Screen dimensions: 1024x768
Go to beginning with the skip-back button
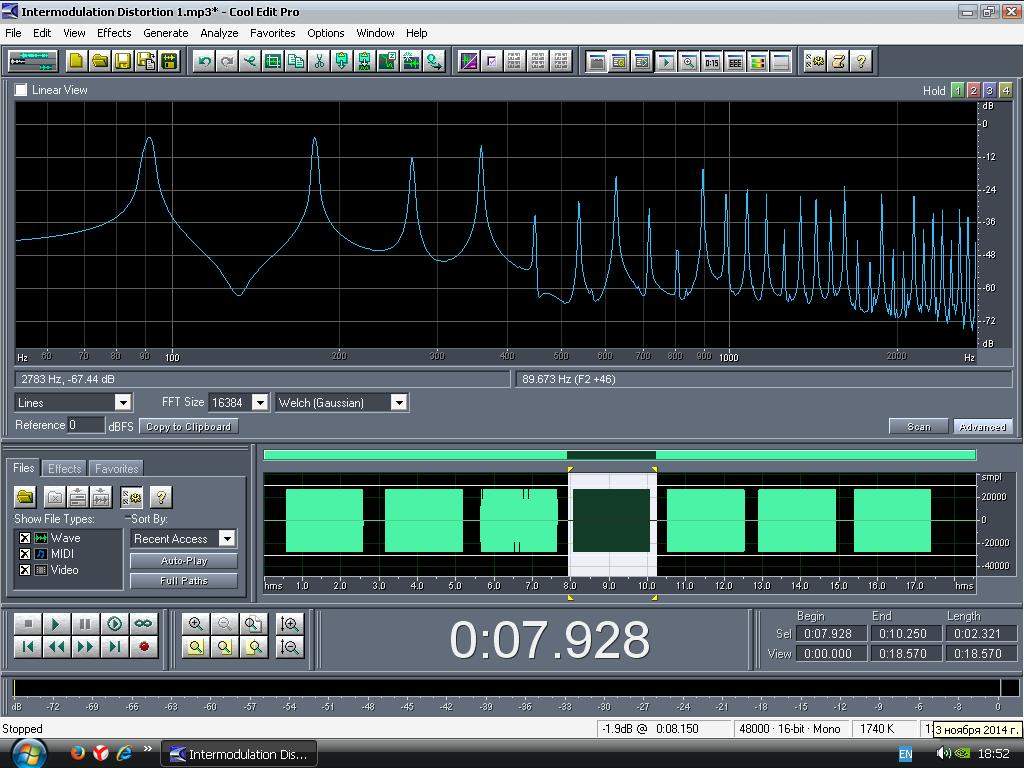(x=27, y=647)
